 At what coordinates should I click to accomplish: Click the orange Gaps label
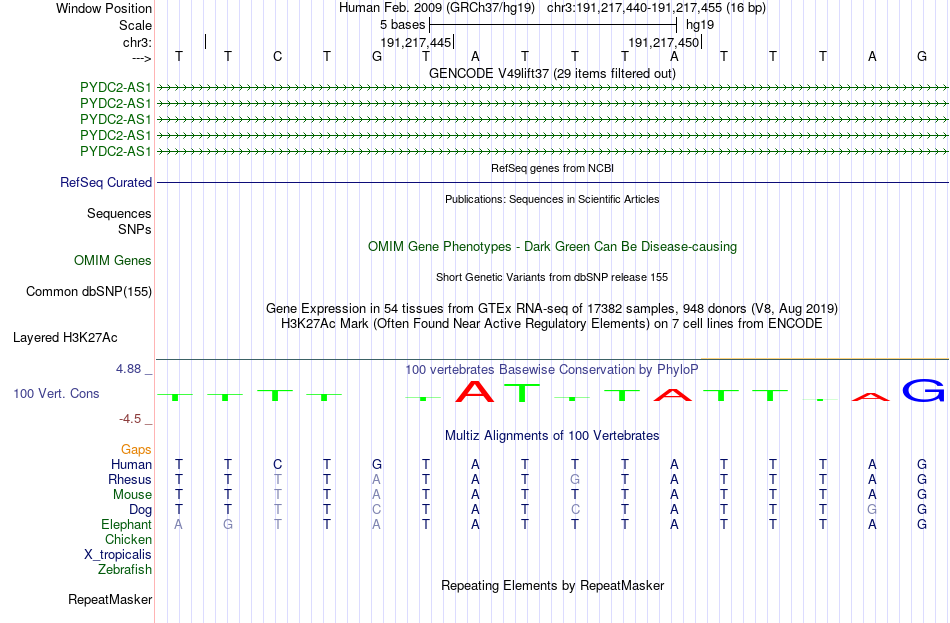click(136, 450)
